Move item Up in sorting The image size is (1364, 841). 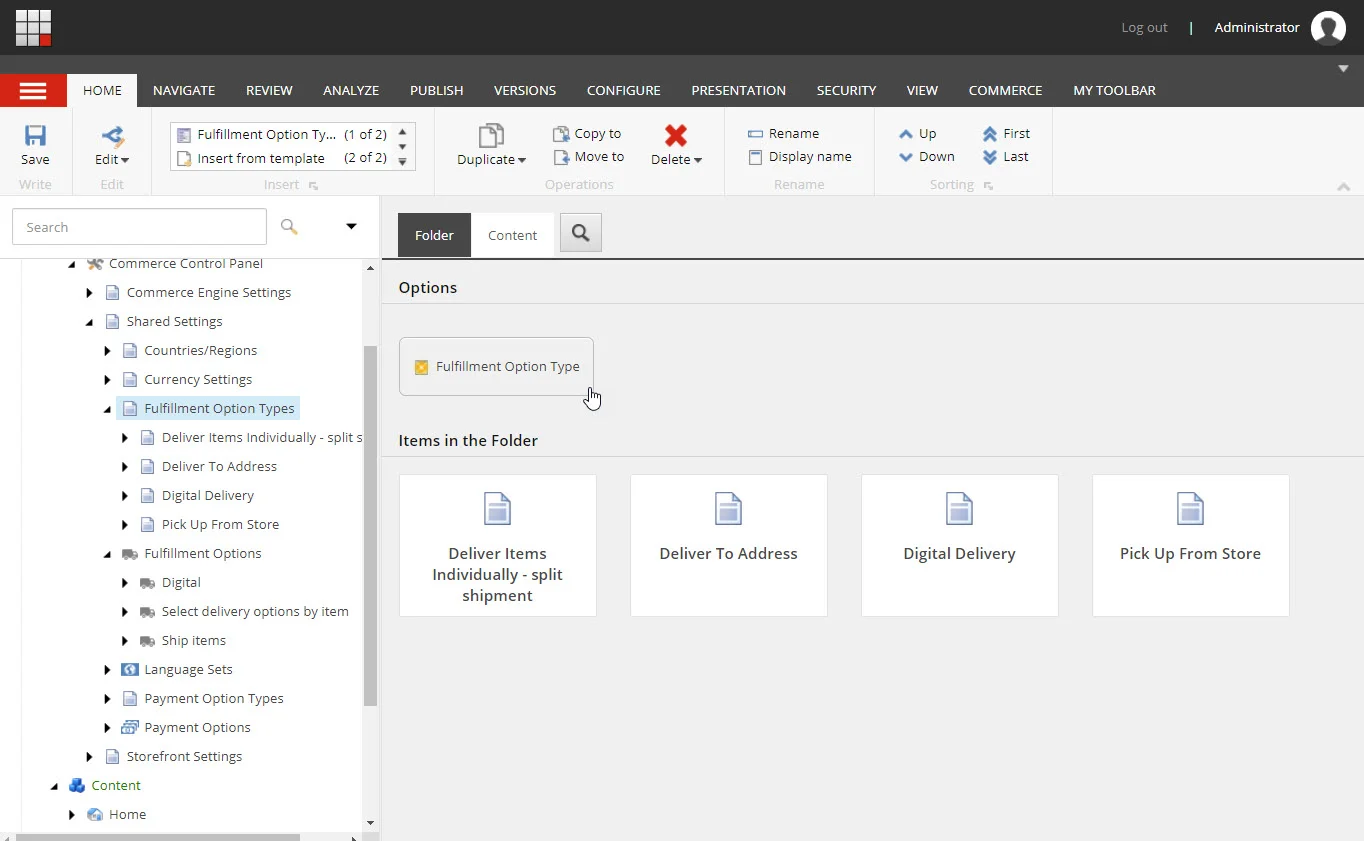tap(917, 133)
